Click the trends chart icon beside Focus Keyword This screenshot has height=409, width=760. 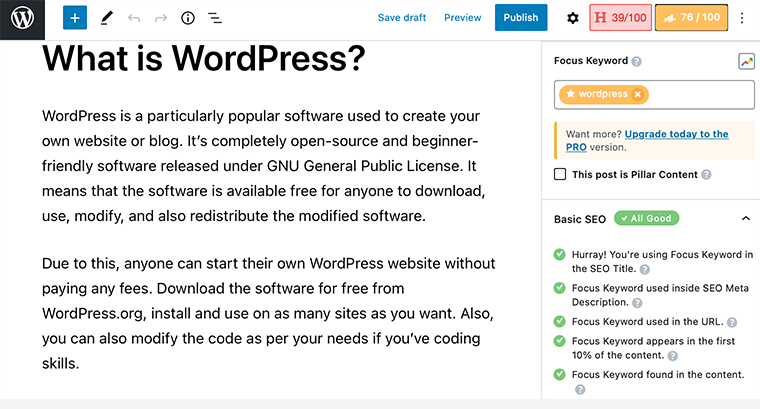click(746, 61)
